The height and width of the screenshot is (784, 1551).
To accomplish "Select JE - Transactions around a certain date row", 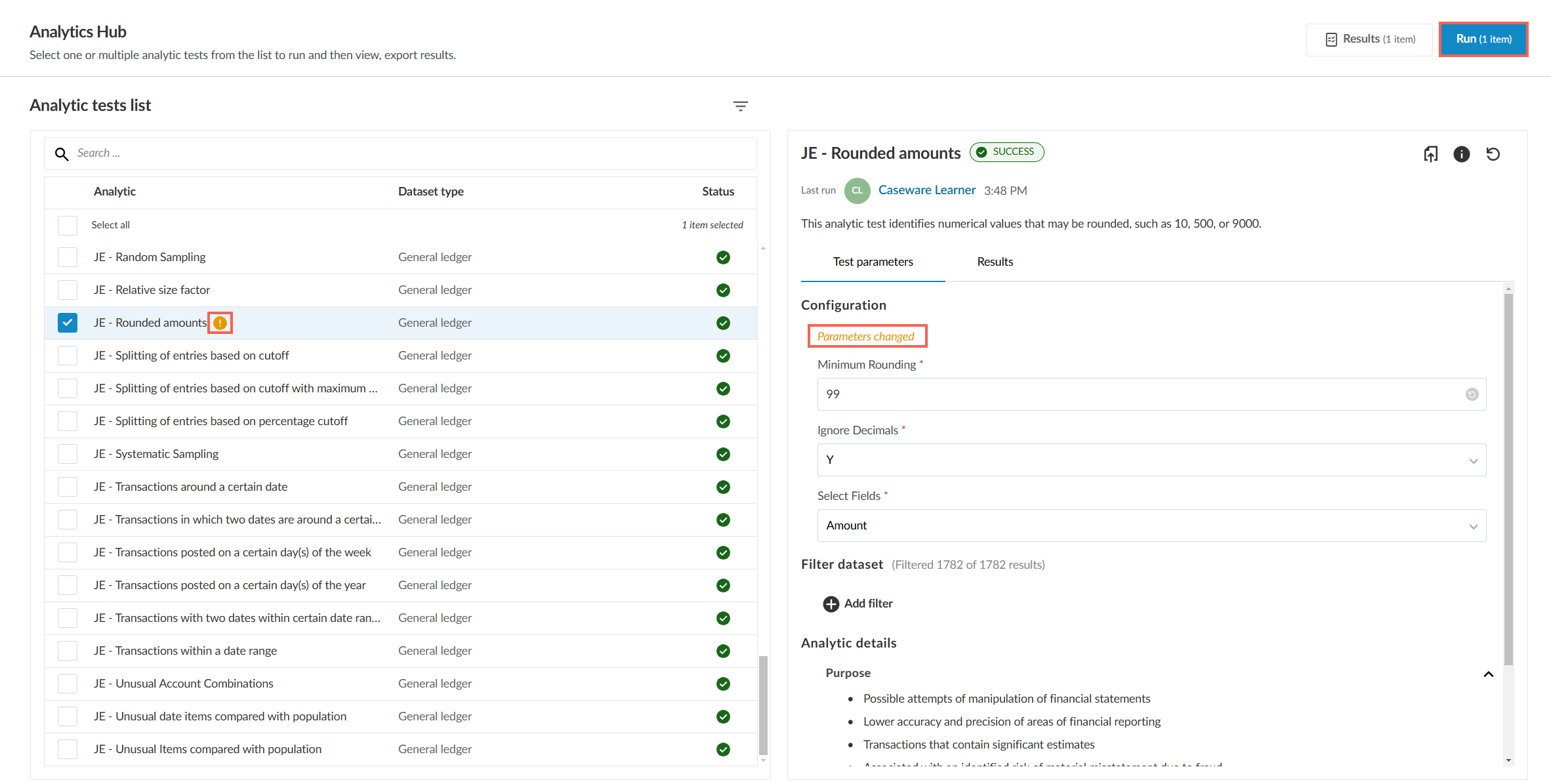I will tap(400, 487).
